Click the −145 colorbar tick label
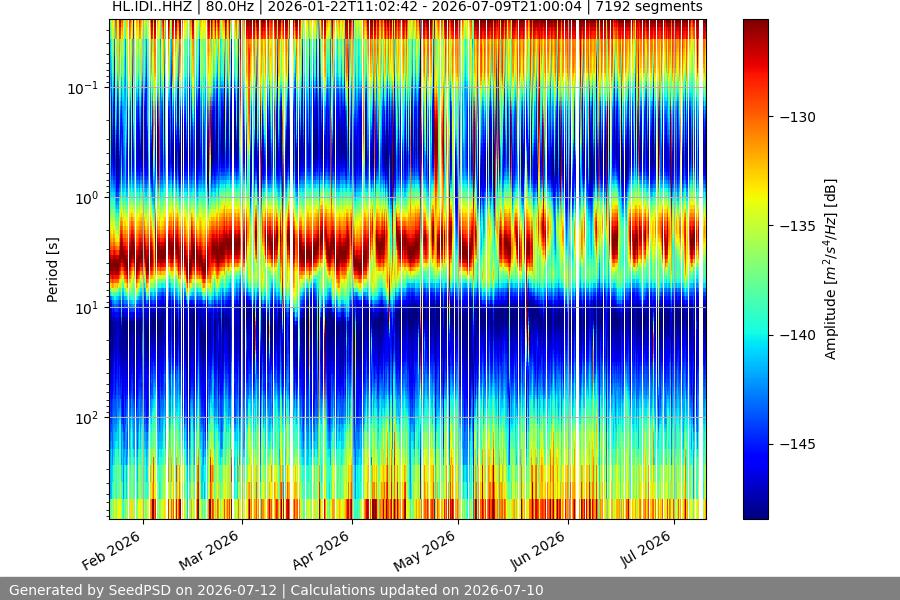 797,444
